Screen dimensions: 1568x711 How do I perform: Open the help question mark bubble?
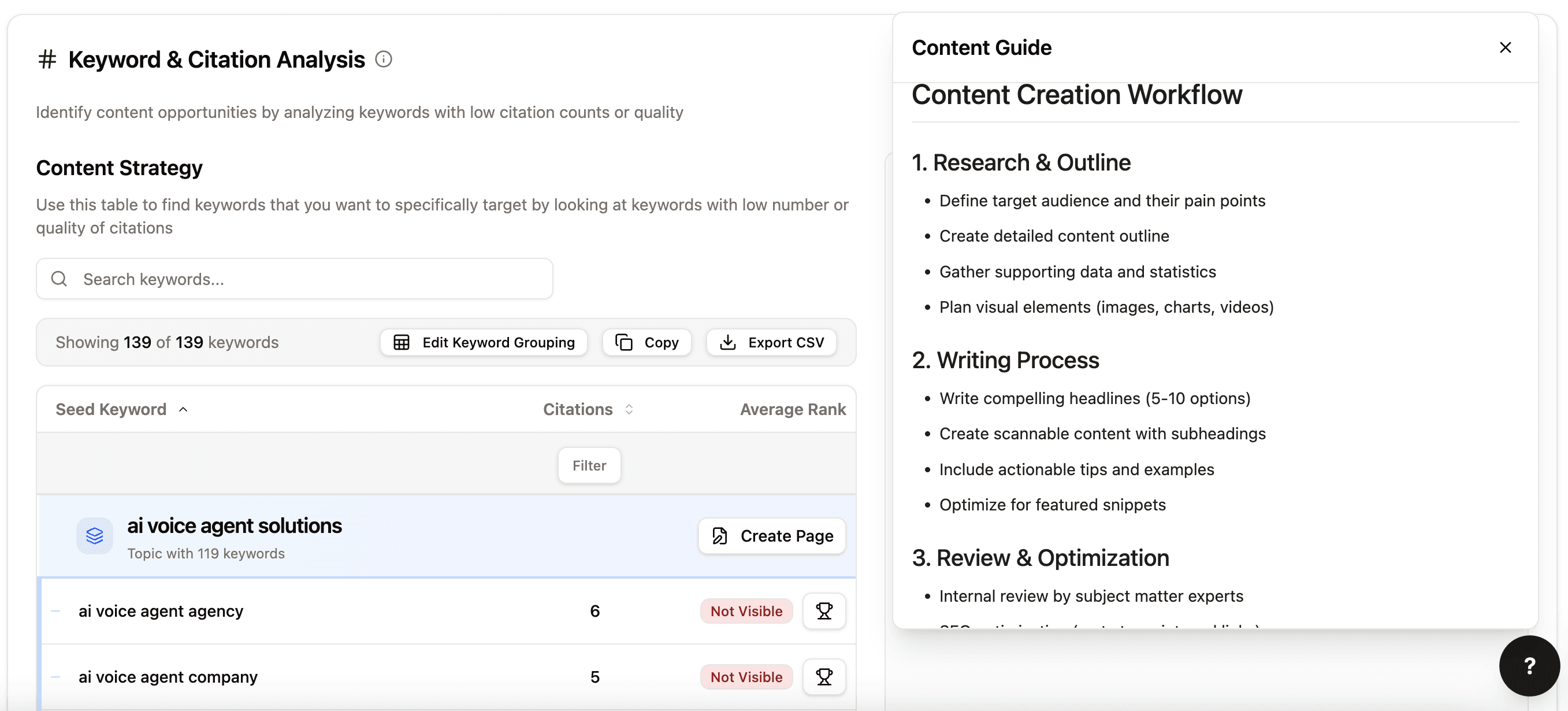click(1529, 666)
